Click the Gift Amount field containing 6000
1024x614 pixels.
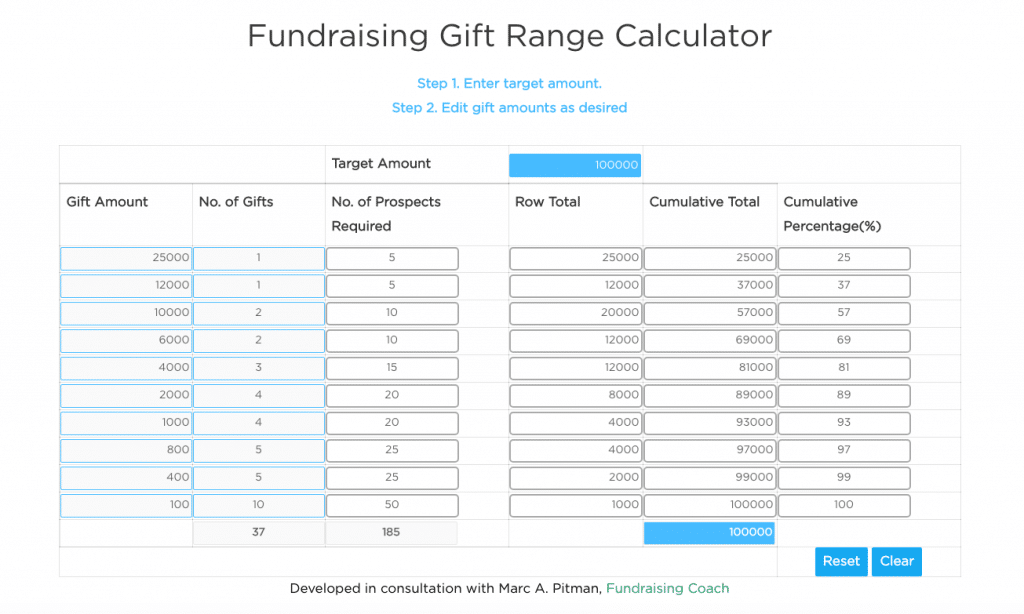pos(125,340)
